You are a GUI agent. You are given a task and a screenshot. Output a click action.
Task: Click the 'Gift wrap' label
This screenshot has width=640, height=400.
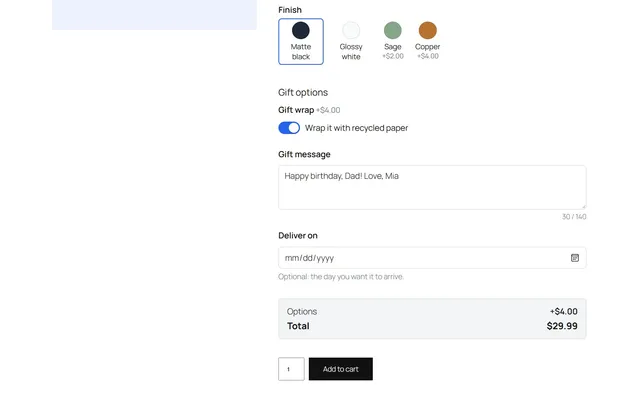point(296,110)
